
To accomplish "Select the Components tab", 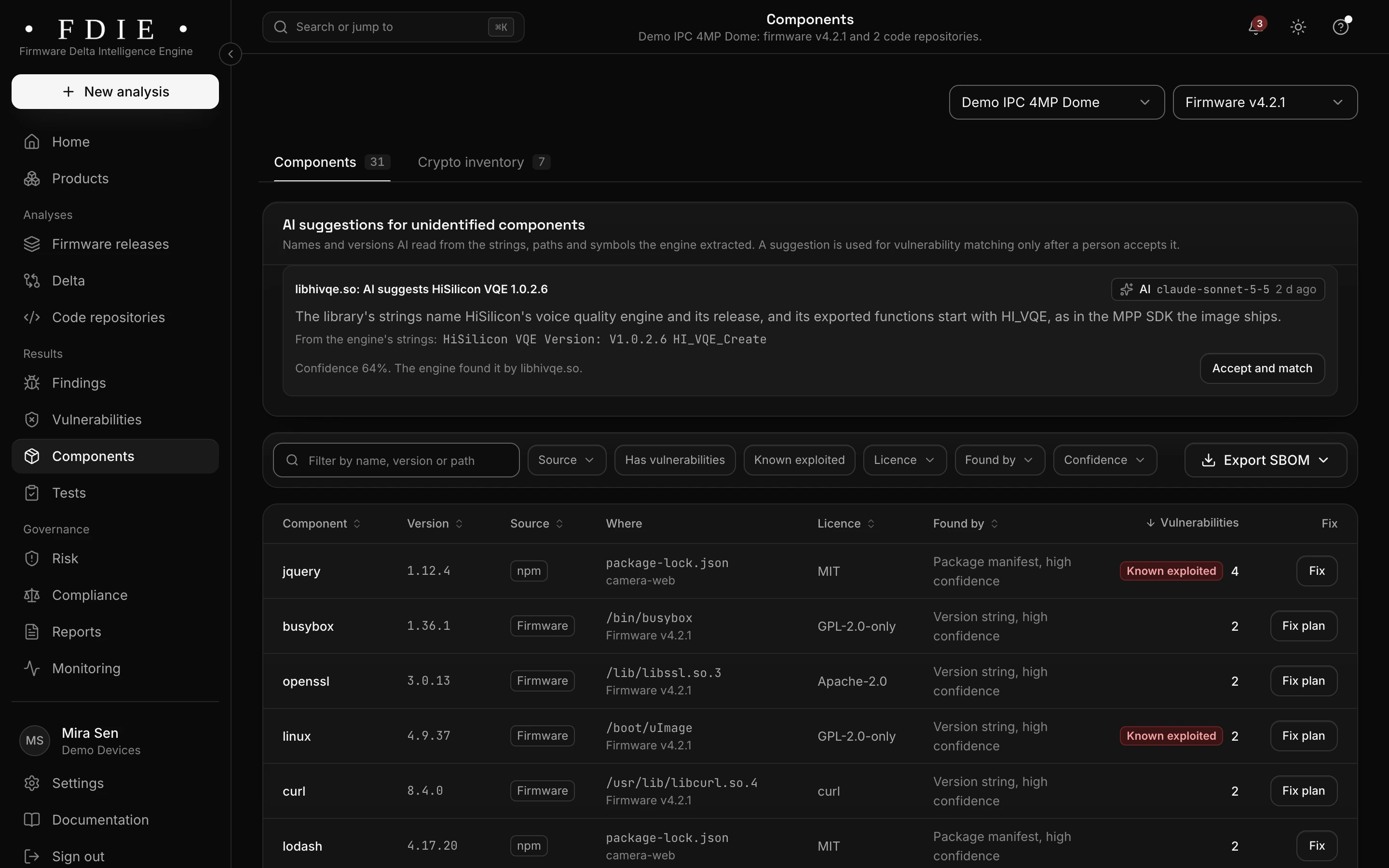I will (332, 163).
